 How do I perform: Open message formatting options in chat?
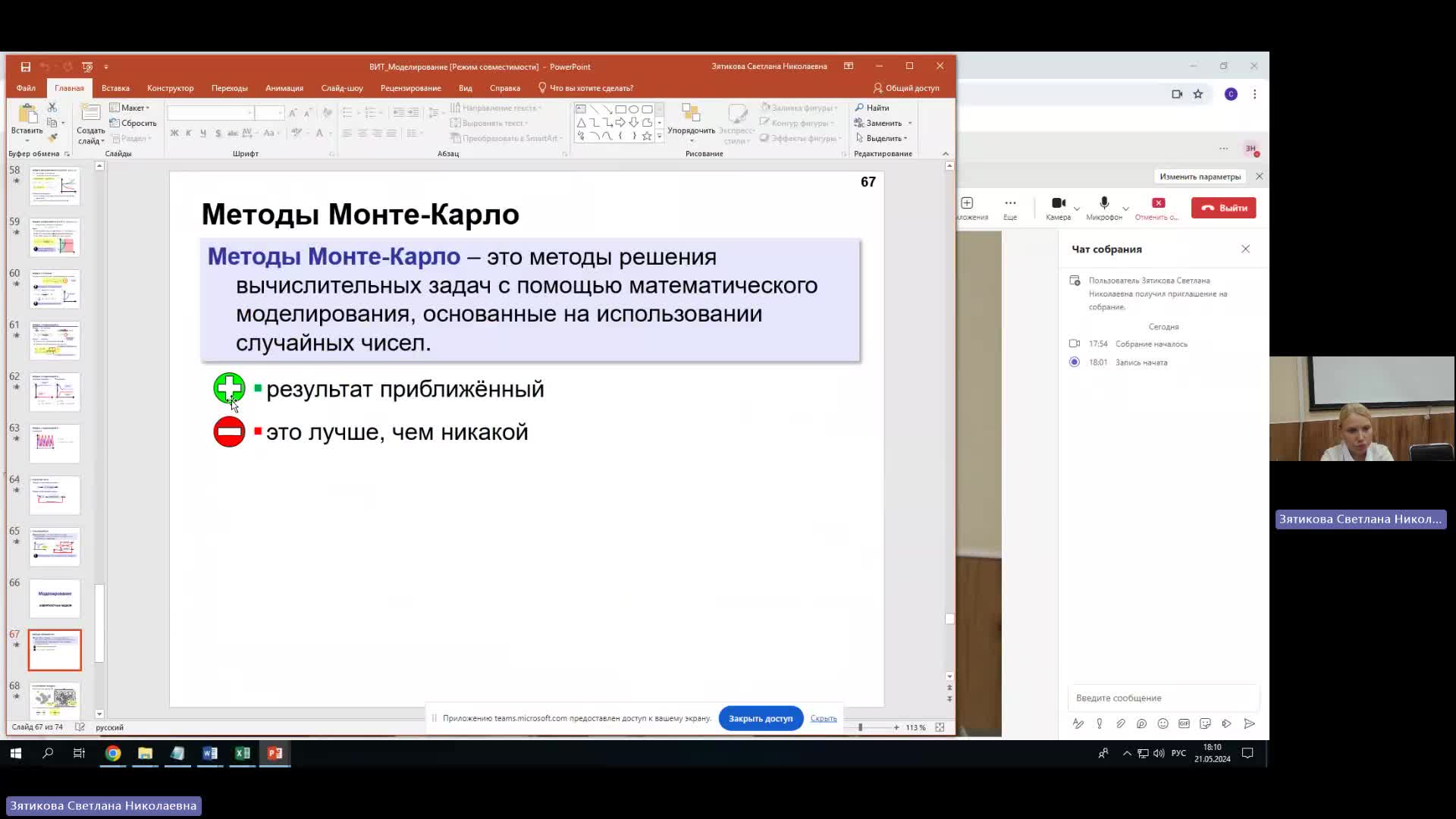(x=1078, y=723)
